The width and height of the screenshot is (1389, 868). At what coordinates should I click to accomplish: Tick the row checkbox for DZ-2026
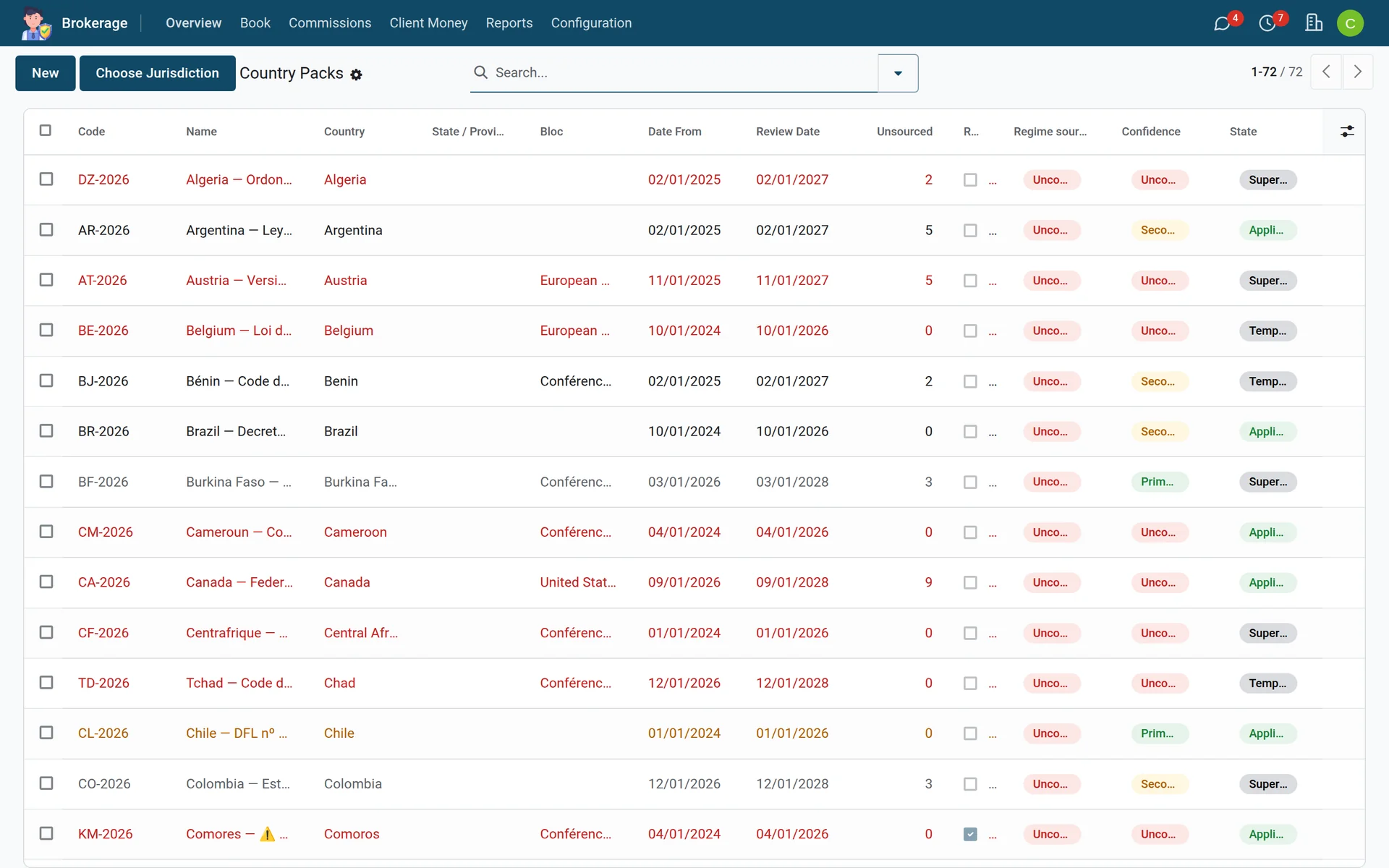point(46,179)
